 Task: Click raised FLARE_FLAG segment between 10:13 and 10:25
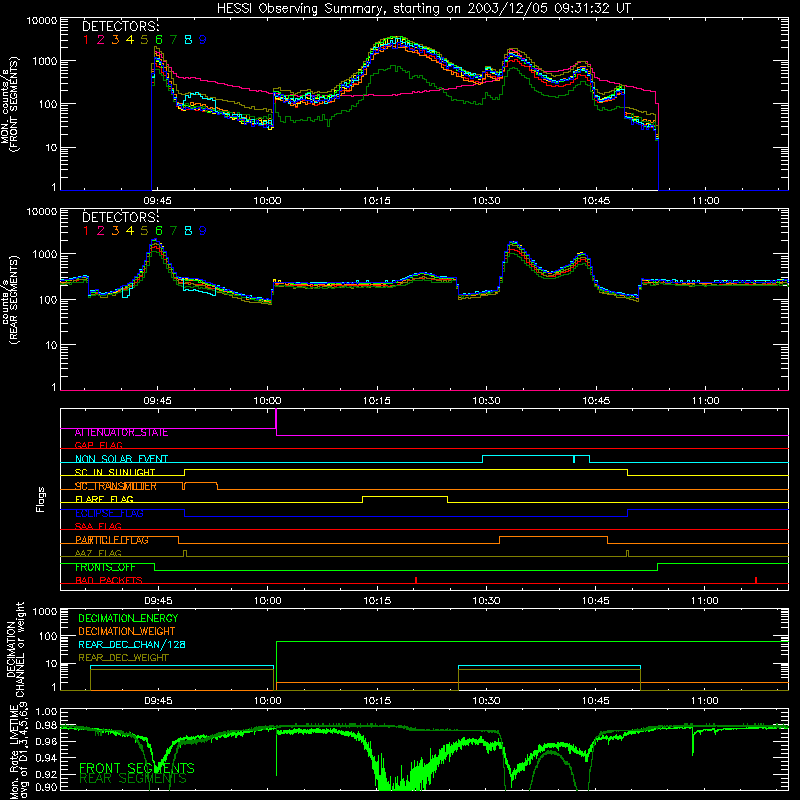tap(405, 496)
